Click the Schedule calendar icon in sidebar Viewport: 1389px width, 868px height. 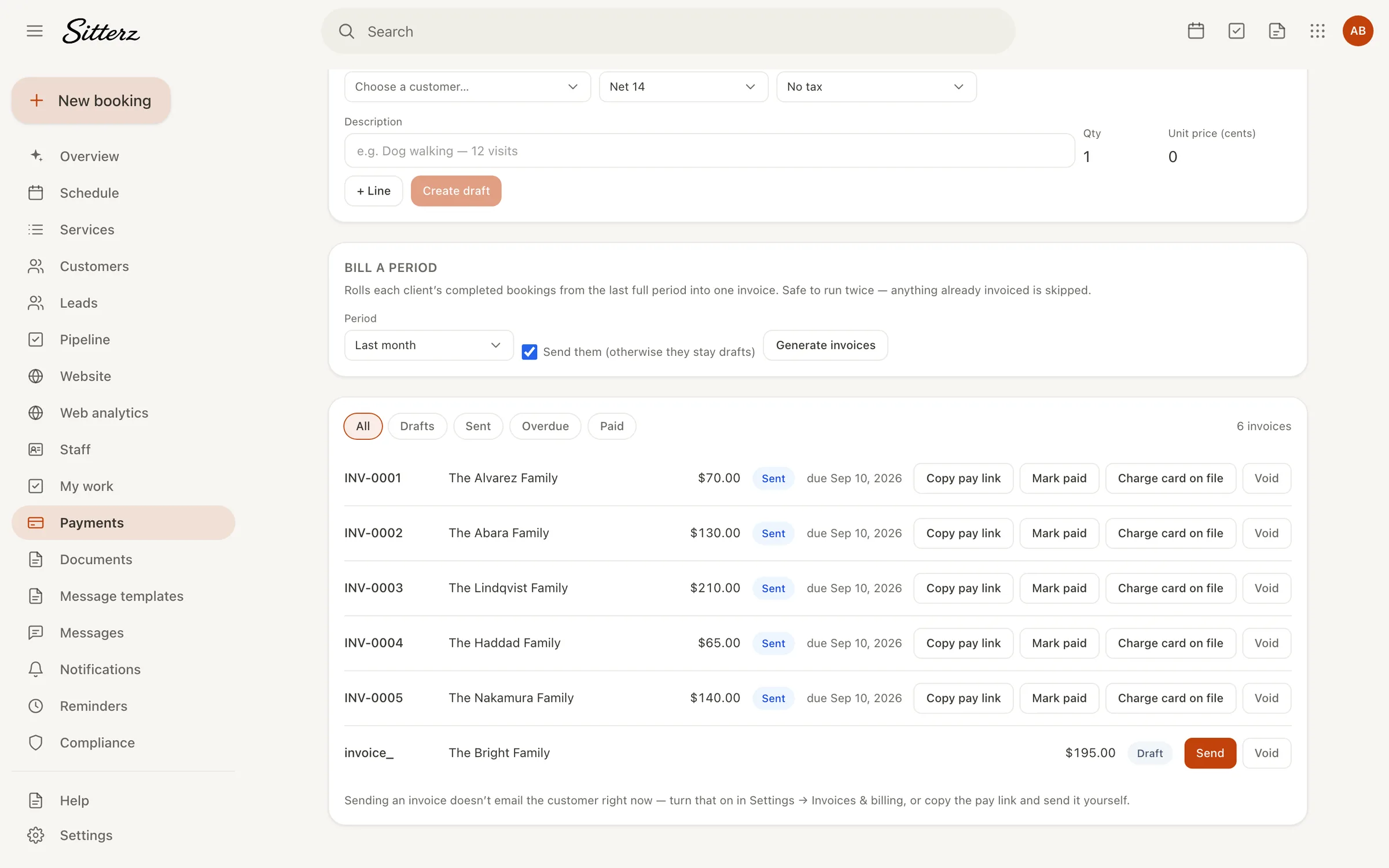(36, 193)
